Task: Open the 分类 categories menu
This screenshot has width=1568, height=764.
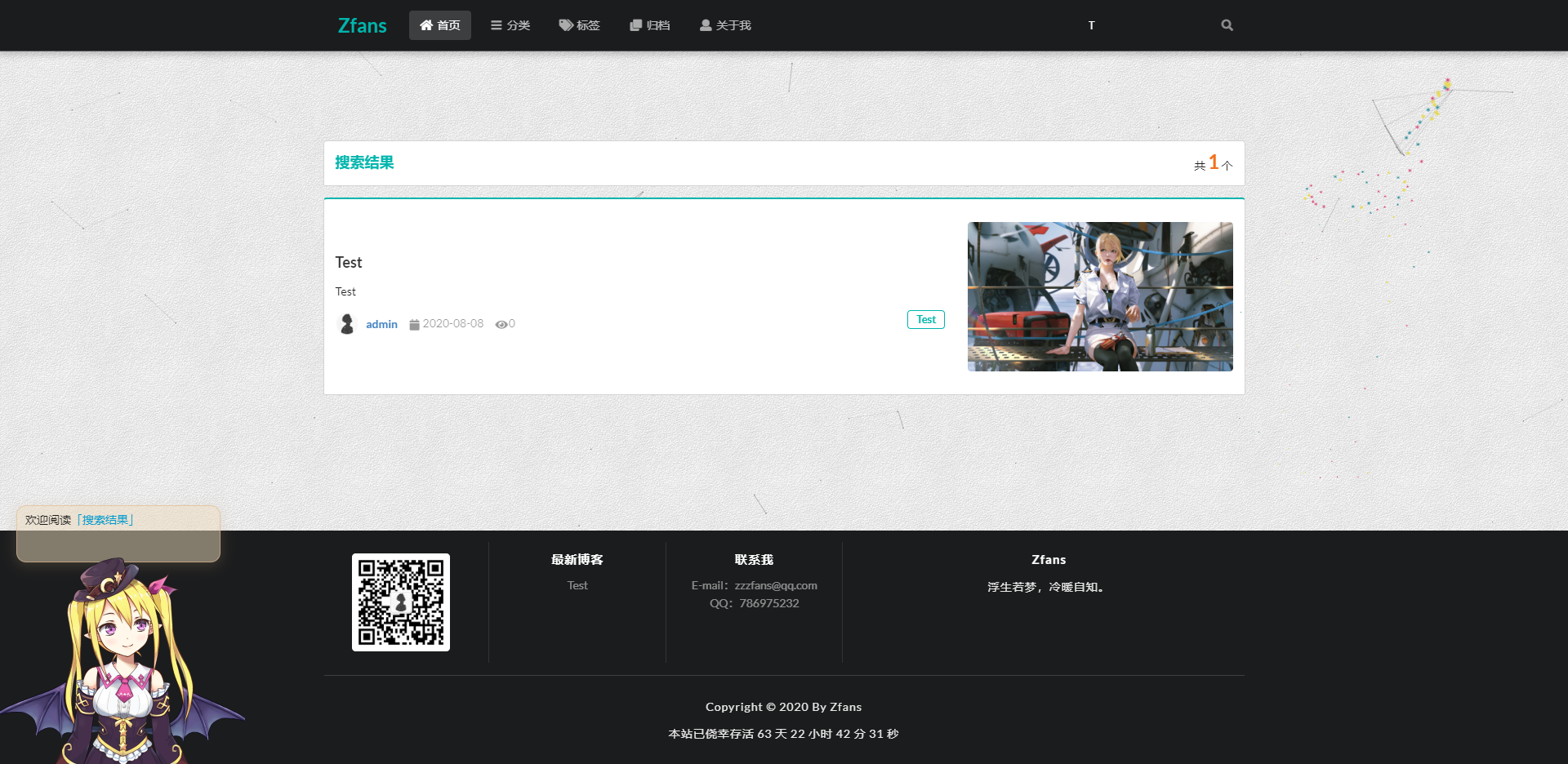Action: tap(510, 25)
